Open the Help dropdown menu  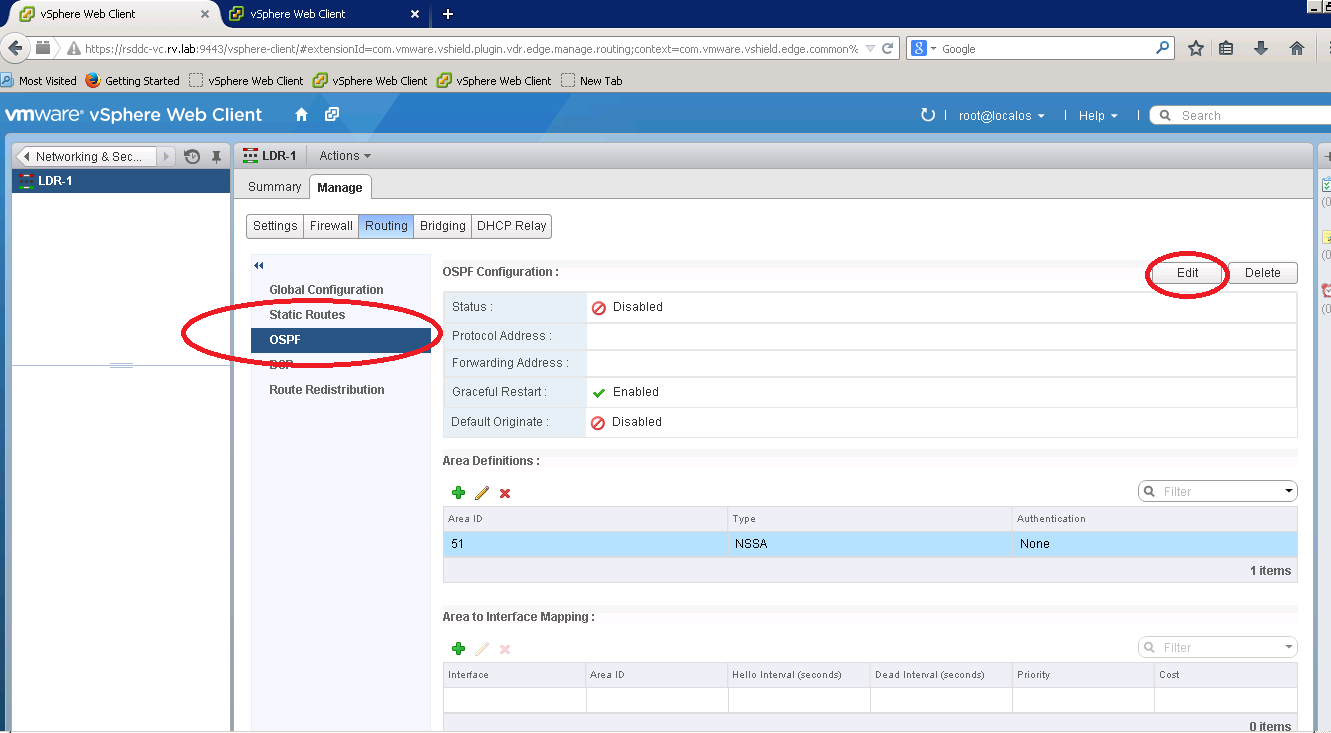1097,116
